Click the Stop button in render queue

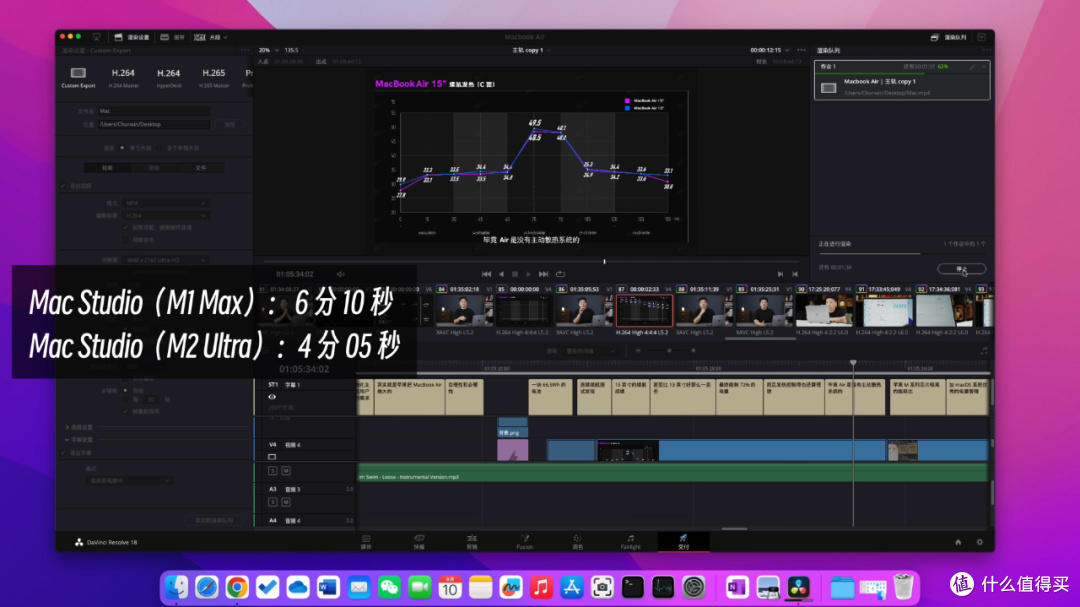(963, 269)
